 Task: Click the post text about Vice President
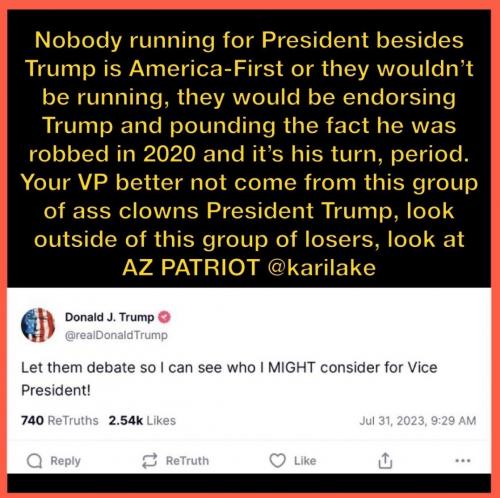229,379
